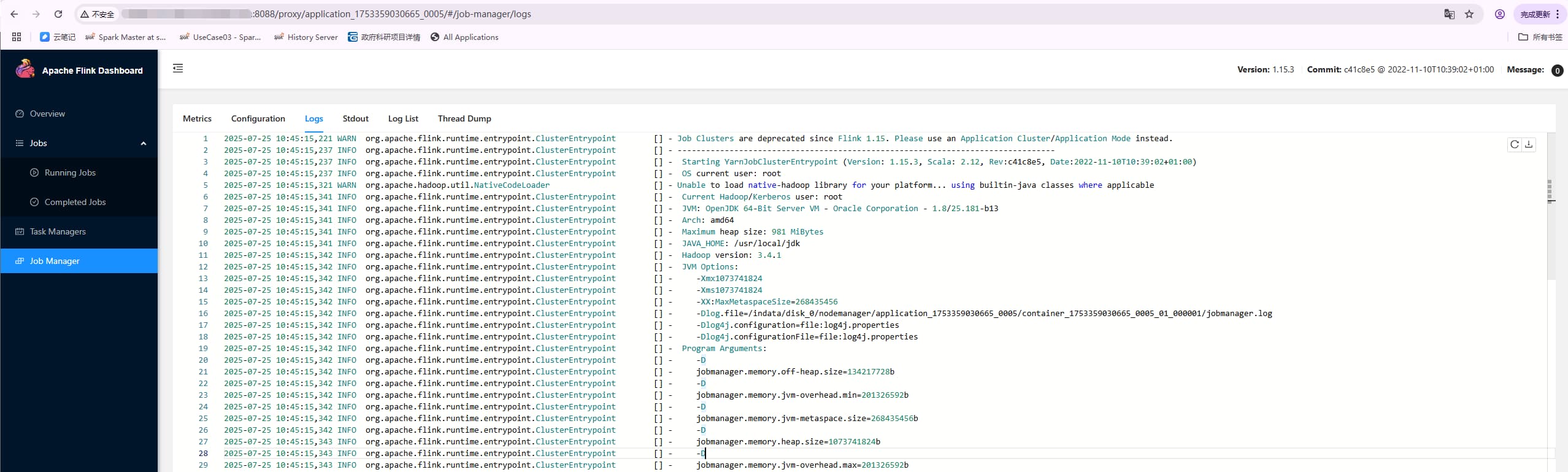Open Task Managers page
Image resolution: width=1568 pixels, height=472 pixels.
click(x=79, y=231)
